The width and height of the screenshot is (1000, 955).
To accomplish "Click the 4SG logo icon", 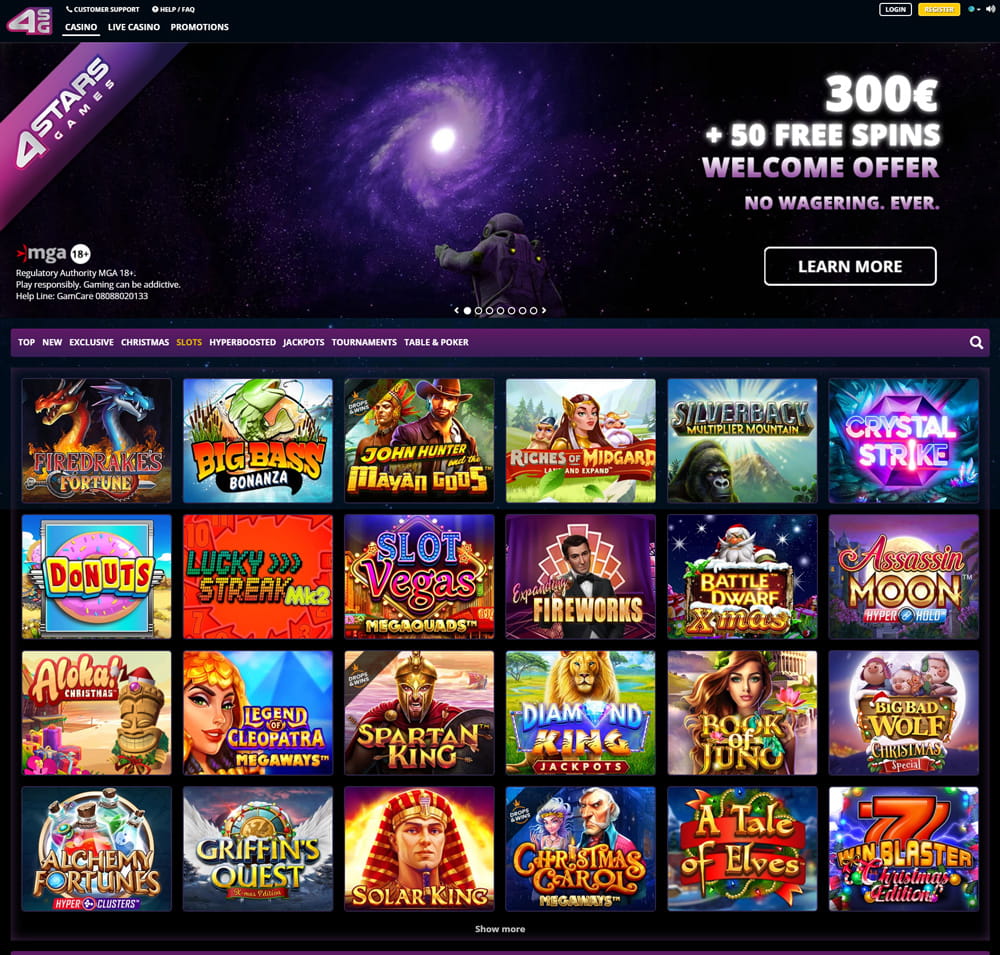I will pyautogui.click(x=29, y=20).
